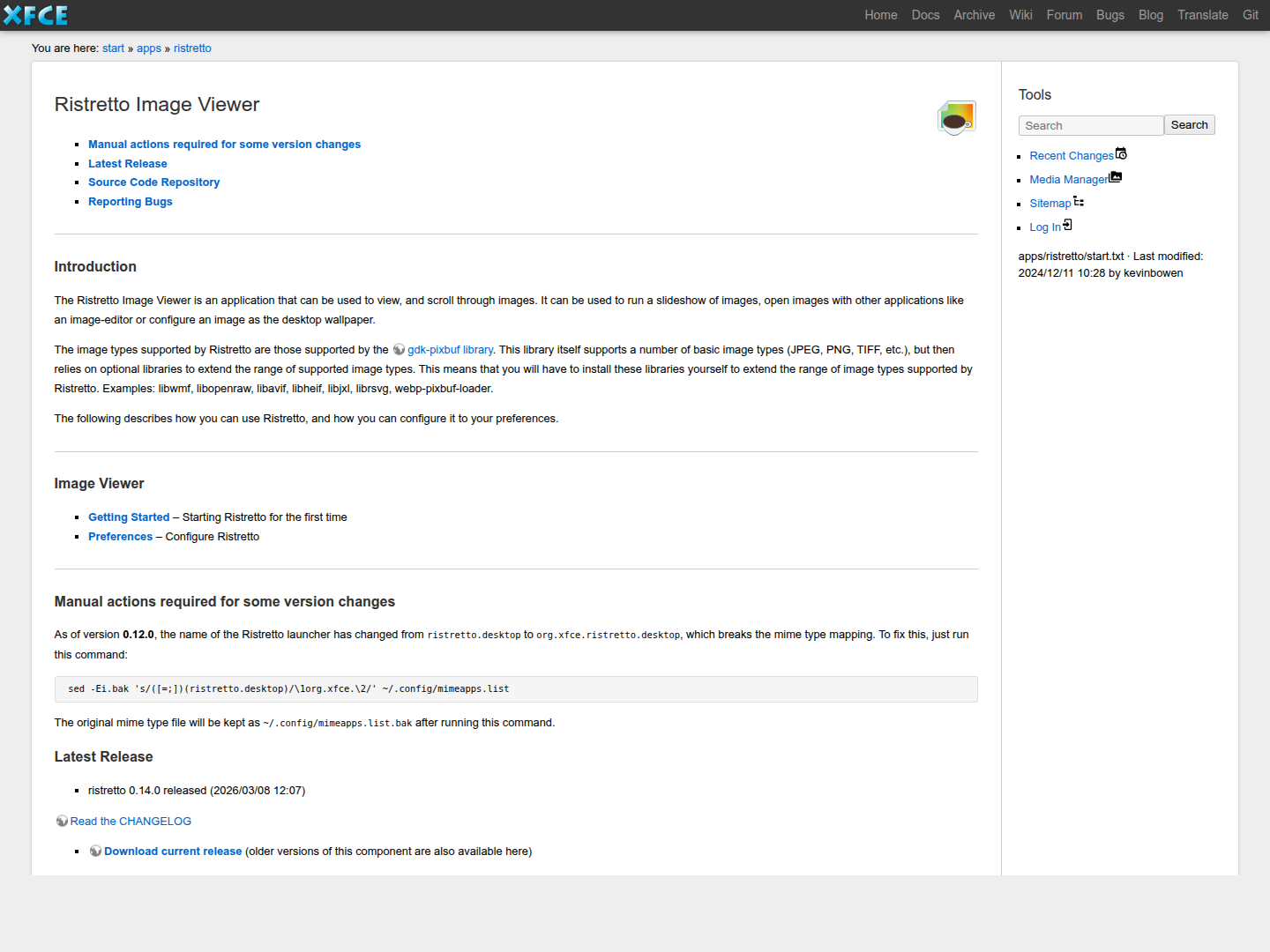The height and width of the screenshot is (952, 1270).
Task: Click the Search button in Tools
Action: (1190, 125)
